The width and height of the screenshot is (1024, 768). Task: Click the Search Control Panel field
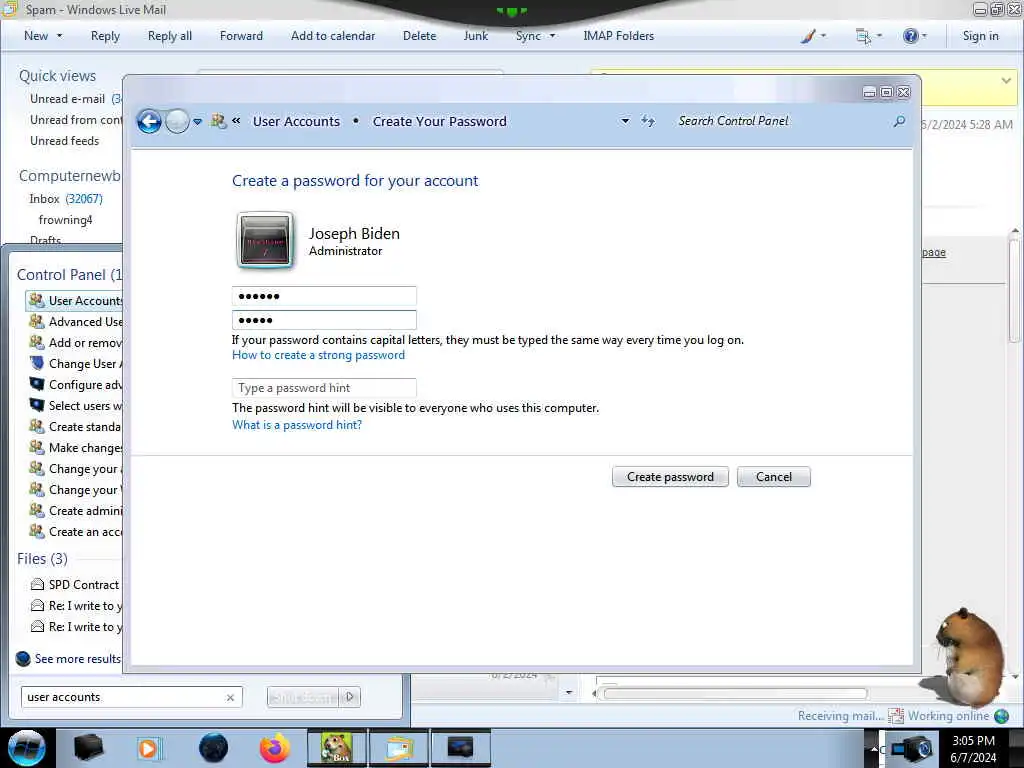781,121
